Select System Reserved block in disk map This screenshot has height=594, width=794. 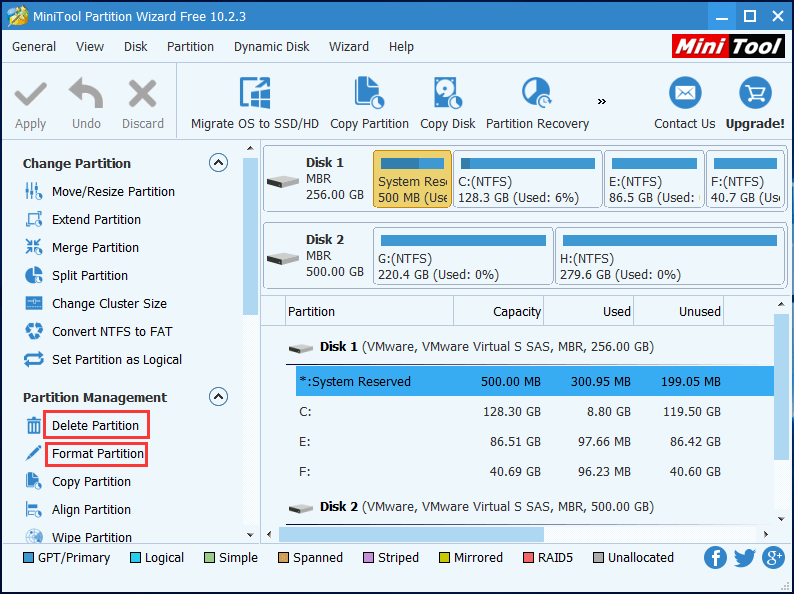tap(412, 179)
